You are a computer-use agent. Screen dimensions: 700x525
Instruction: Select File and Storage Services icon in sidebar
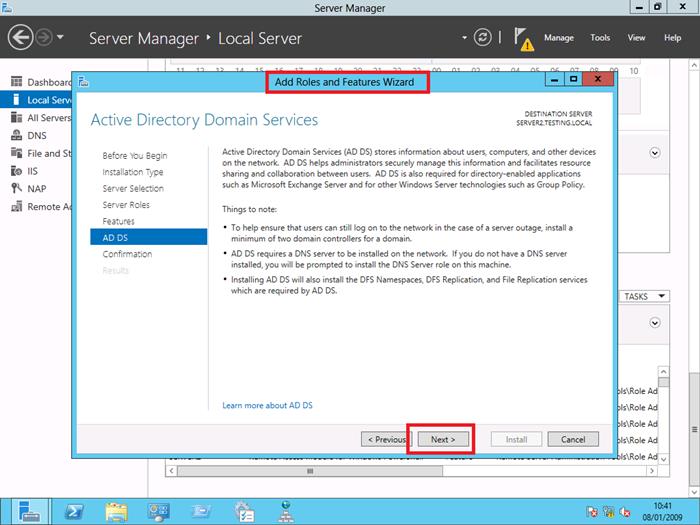(17, 153)
